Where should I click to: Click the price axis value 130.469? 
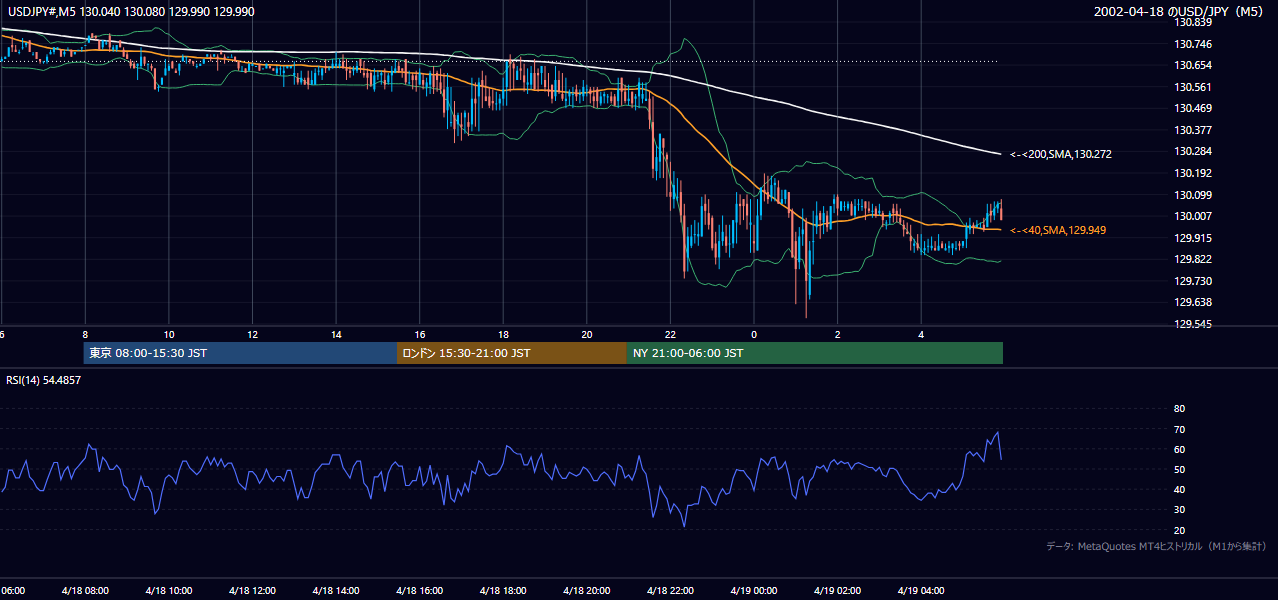click(x=1192, y=108)
